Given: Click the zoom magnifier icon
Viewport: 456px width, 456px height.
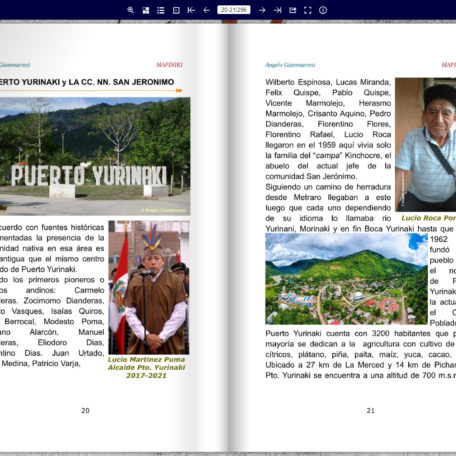Looking at the screenshot, I should [x=131, y=10].
